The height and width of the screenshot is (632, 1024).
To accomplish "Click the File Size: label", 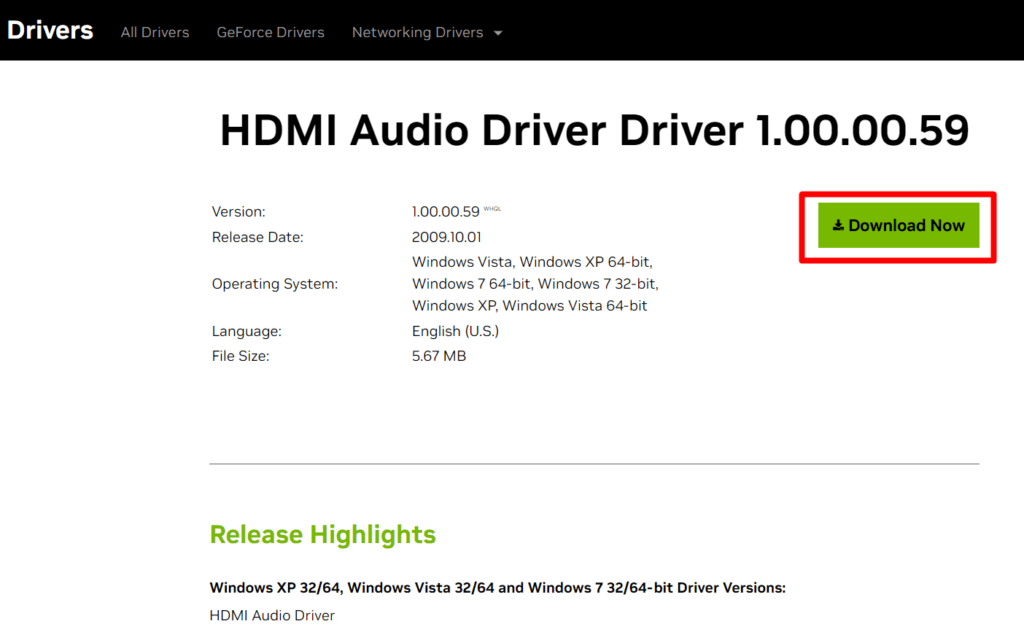I will [x=240, y=356].
